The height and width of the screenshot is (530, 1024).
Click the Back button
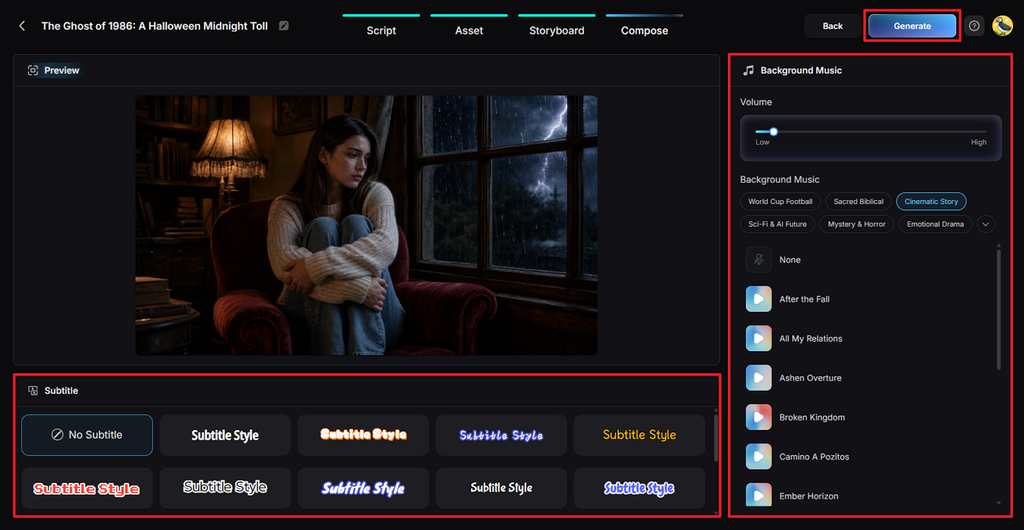832,26
